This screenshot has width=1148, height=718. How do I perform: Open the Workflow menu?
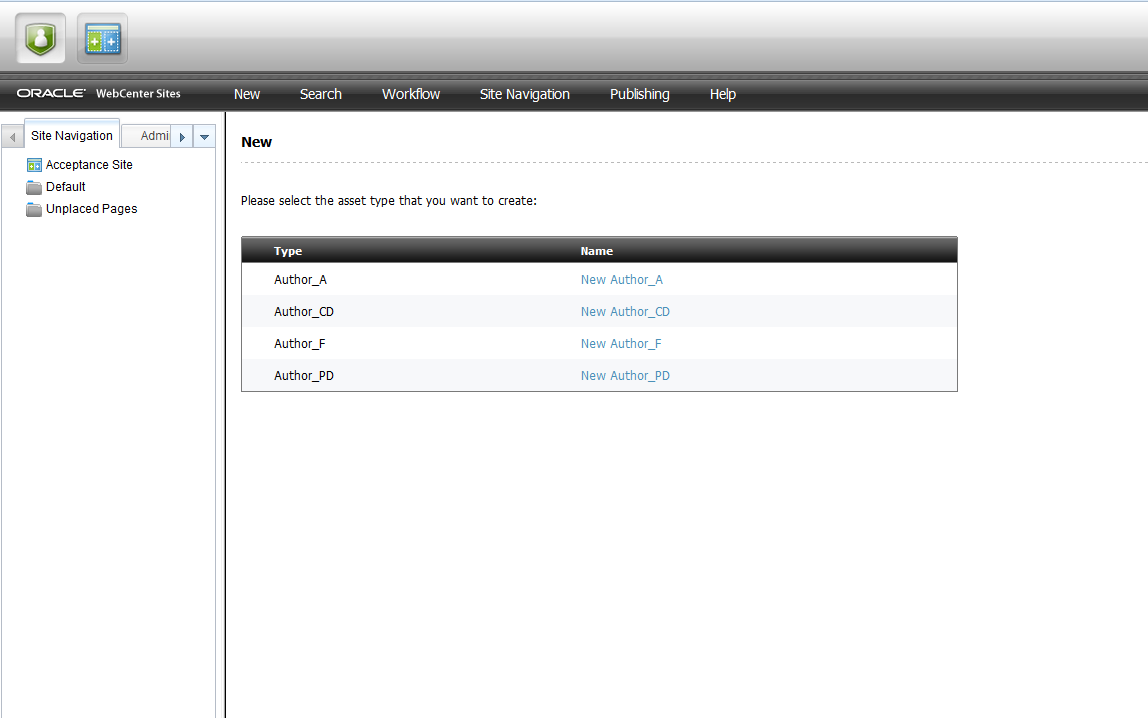tap(411, 94)
